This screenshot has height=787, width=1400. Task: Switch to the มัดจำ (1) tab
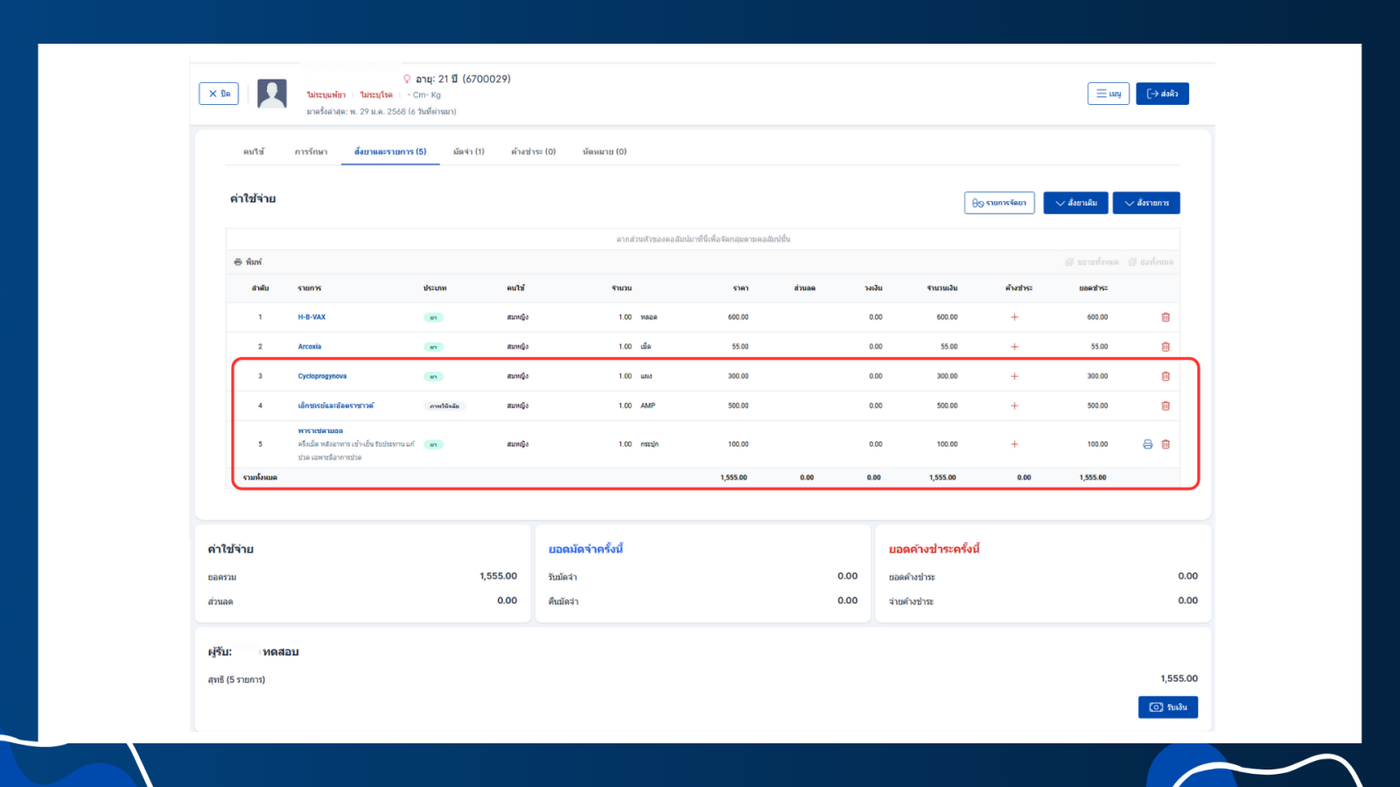click(468, 152)
